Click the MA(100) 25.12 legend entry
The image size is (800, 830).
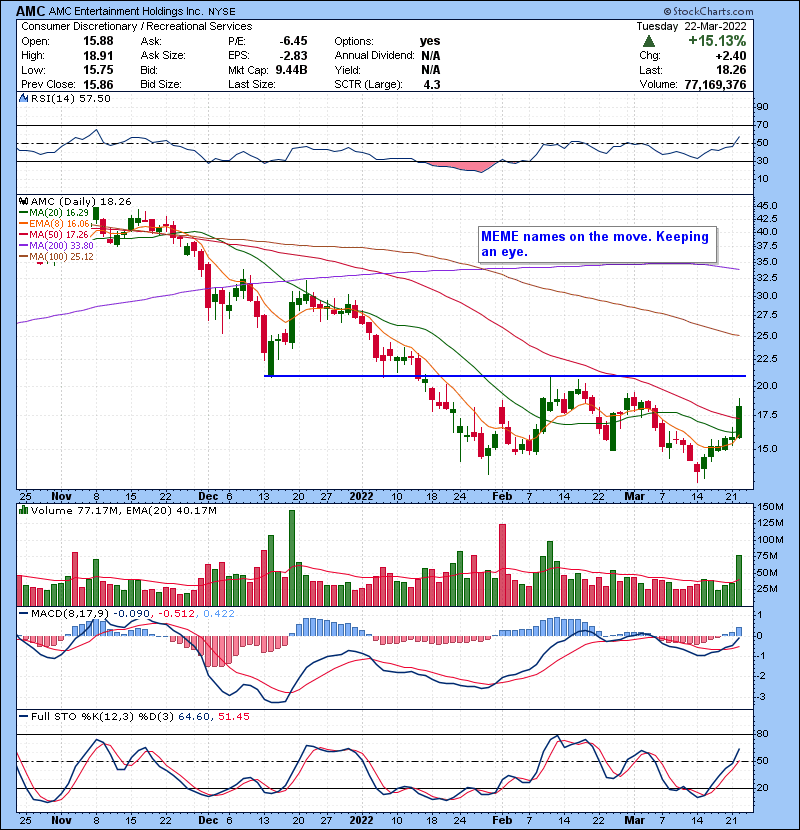tap(57, 257)
